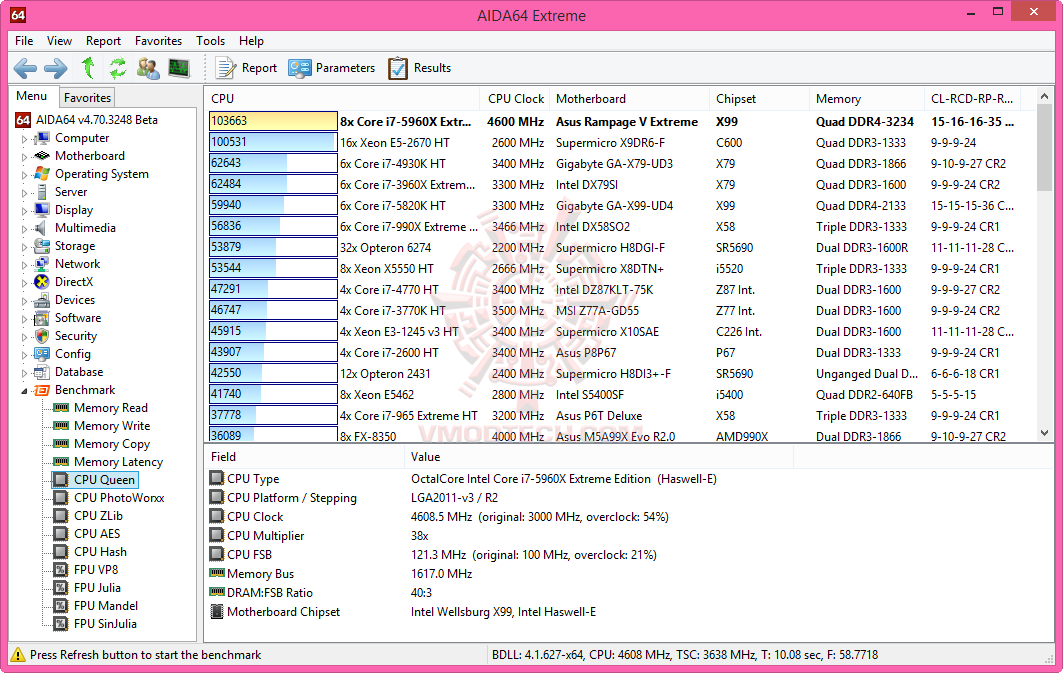1063x673 pixels.
Task: Open the Tools menu
Action: (x=210, y=41)
